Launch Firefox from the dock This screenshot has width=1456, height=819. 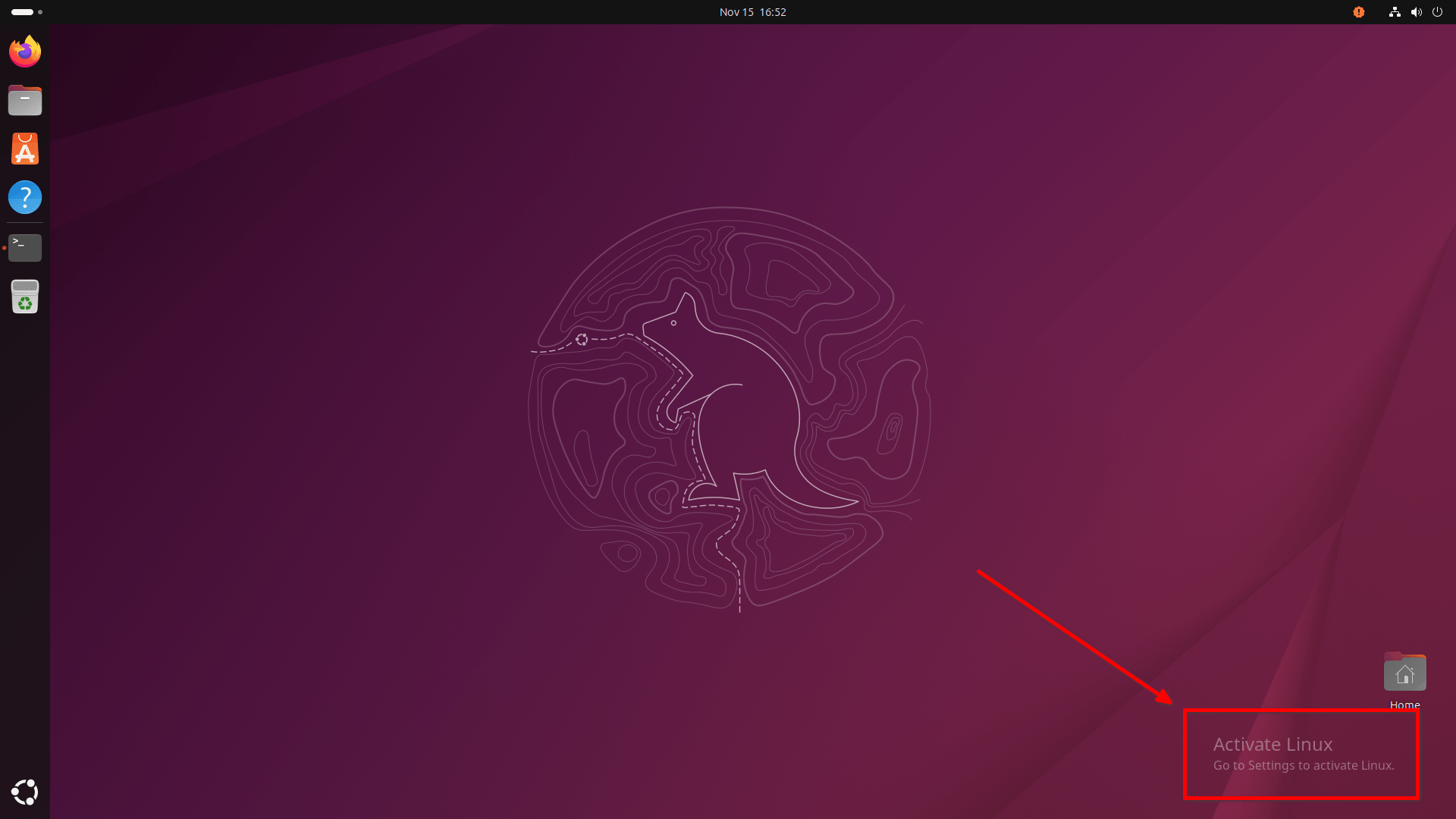click(x=24, y=51)
